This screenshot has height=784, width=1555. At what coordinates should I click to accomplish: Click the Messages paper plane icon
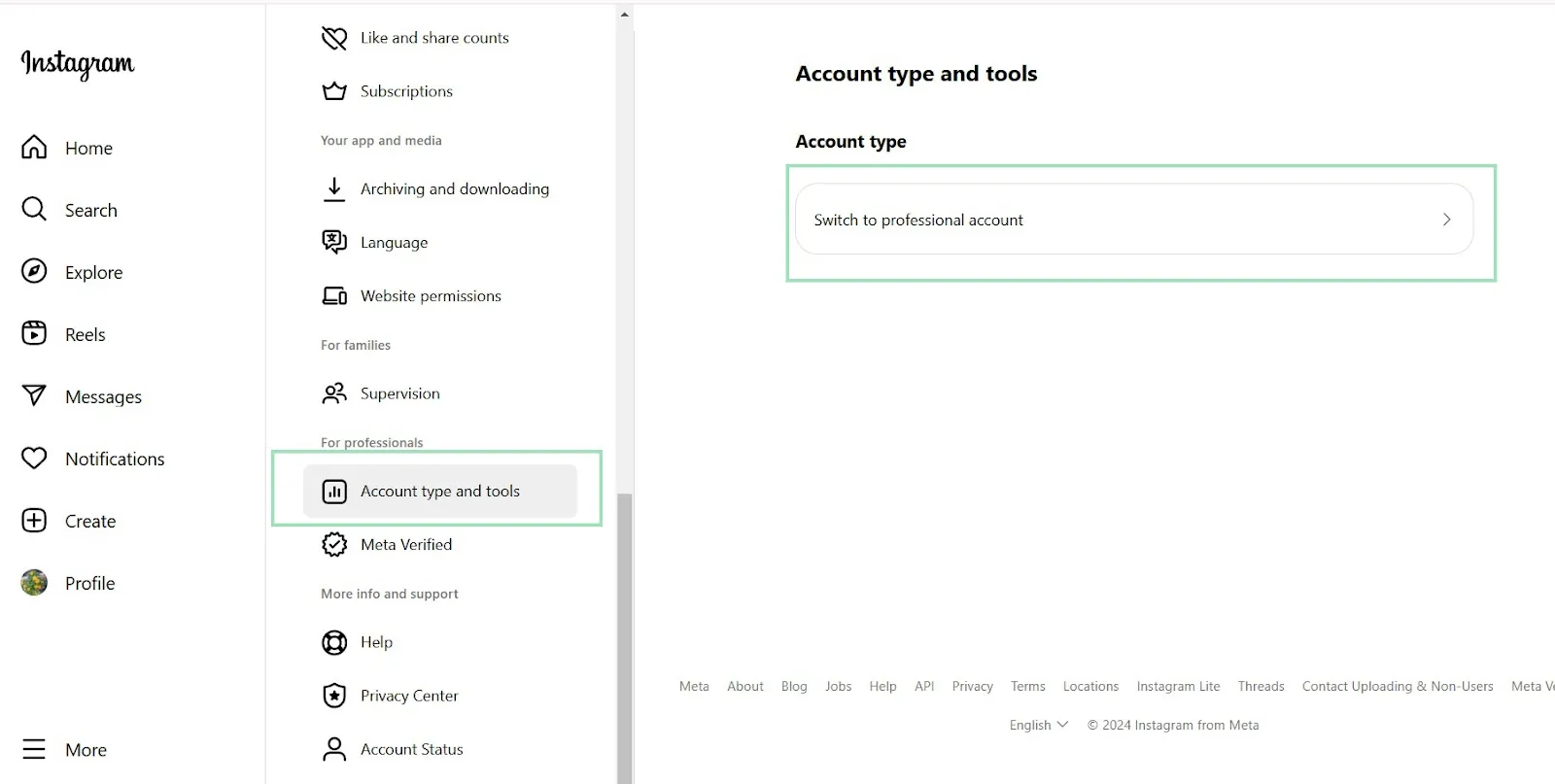pyautogui.click(x=34, y=396)
